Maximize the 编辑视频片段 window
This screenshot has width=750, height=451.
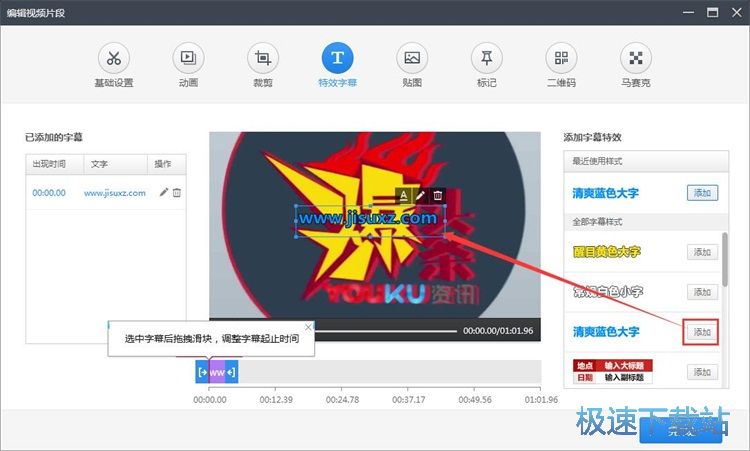point(713,12)
